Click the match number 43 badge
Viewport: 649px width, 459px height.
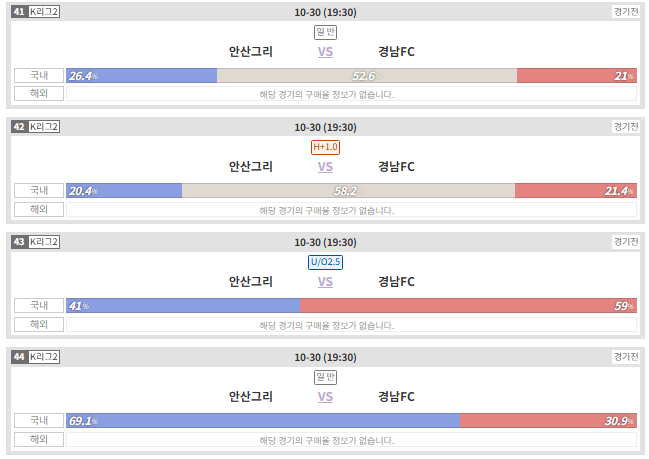(x=19, y=242)
